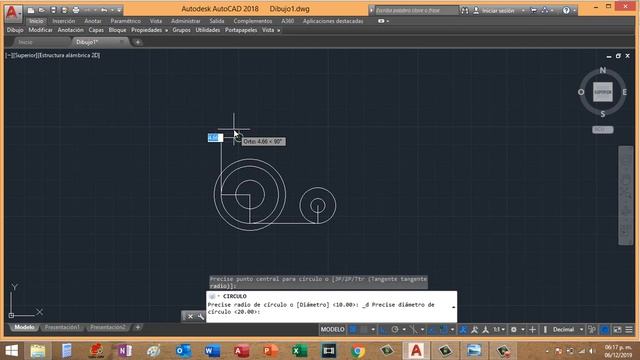Open the workspace switching gear icon

tap(513, 329)
